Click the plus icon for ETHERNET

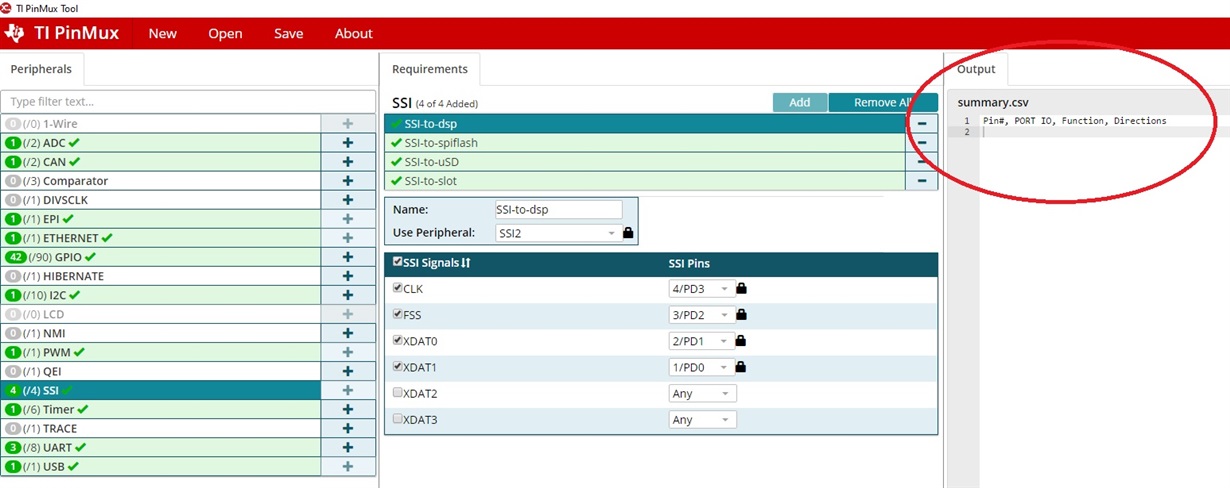click(x=348, y=238)
